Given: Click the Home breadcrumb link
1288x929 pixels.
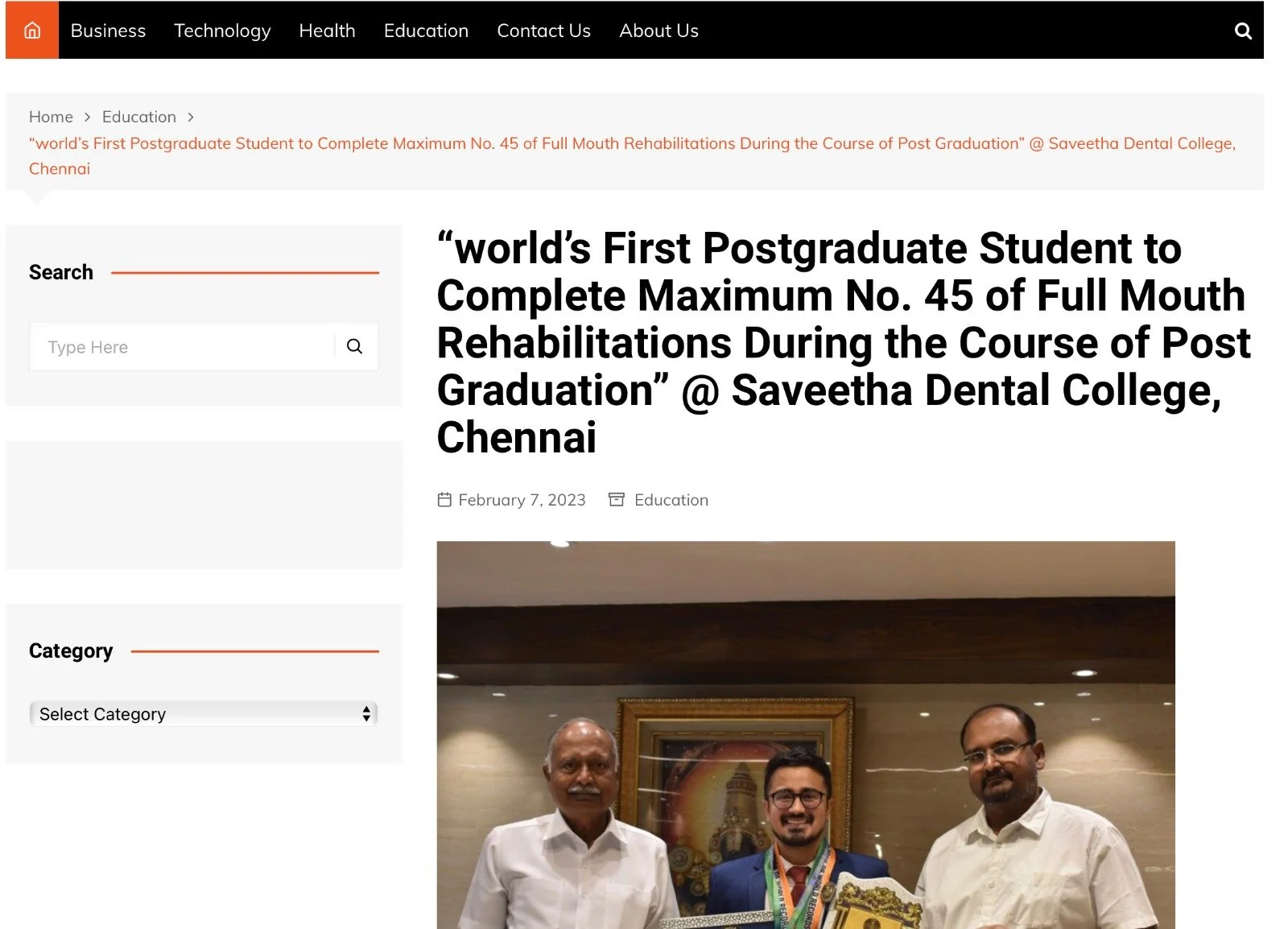Looking at the screenshot, I should coord(51,117).
